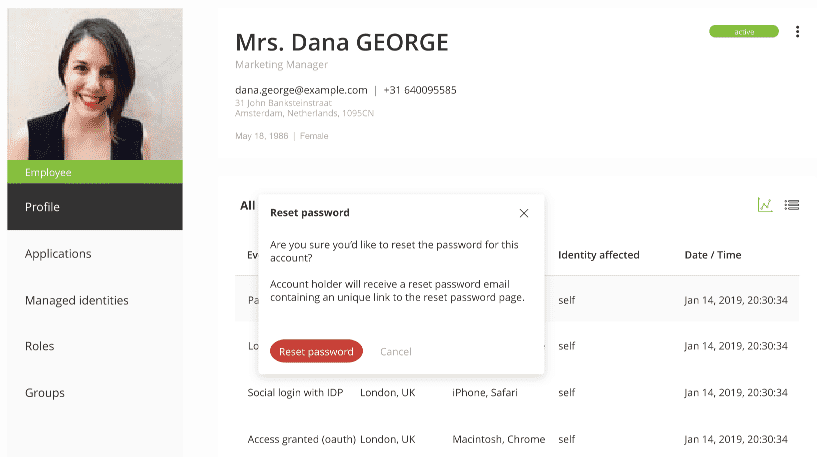
Task: Sort by Date / Time column header
Action: pyautogui.click(x=713, y=255)
